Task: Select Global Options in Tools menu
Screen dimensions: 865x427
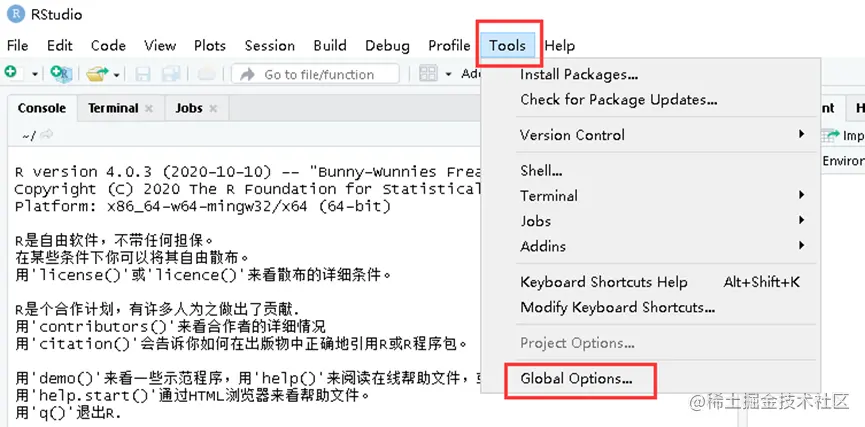Action: pos(576,379)
